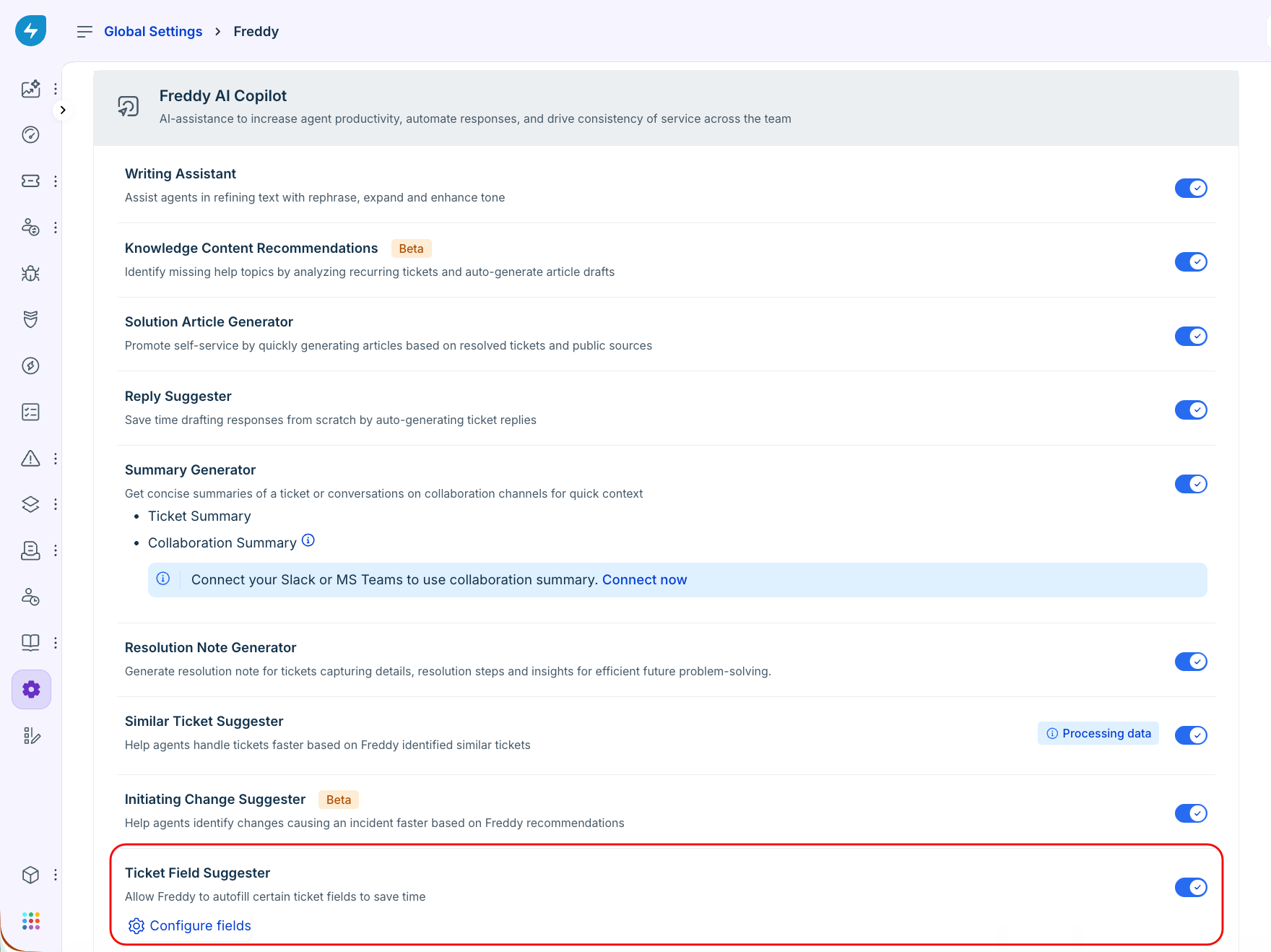Viewport: 1271px width, 952px height.
Task: Disable the Summary Generator switch
Action: point(1191,484)
